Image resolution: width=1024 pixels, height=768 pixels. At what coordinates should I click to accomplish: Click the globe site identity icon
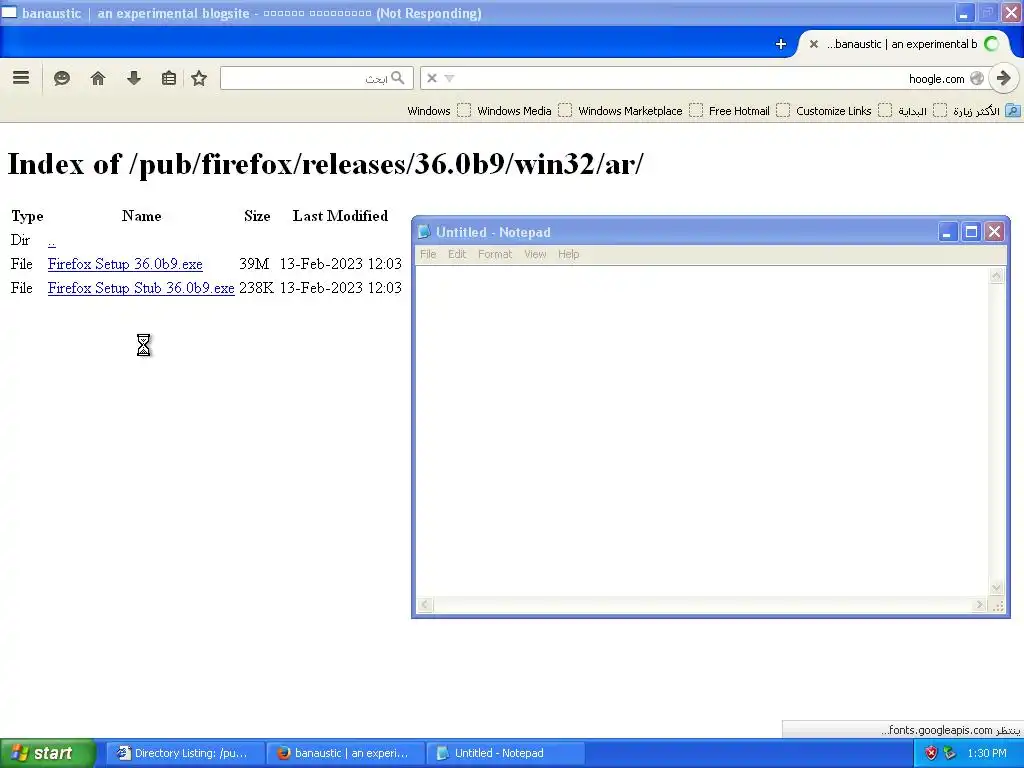click(x=977, y=78)
